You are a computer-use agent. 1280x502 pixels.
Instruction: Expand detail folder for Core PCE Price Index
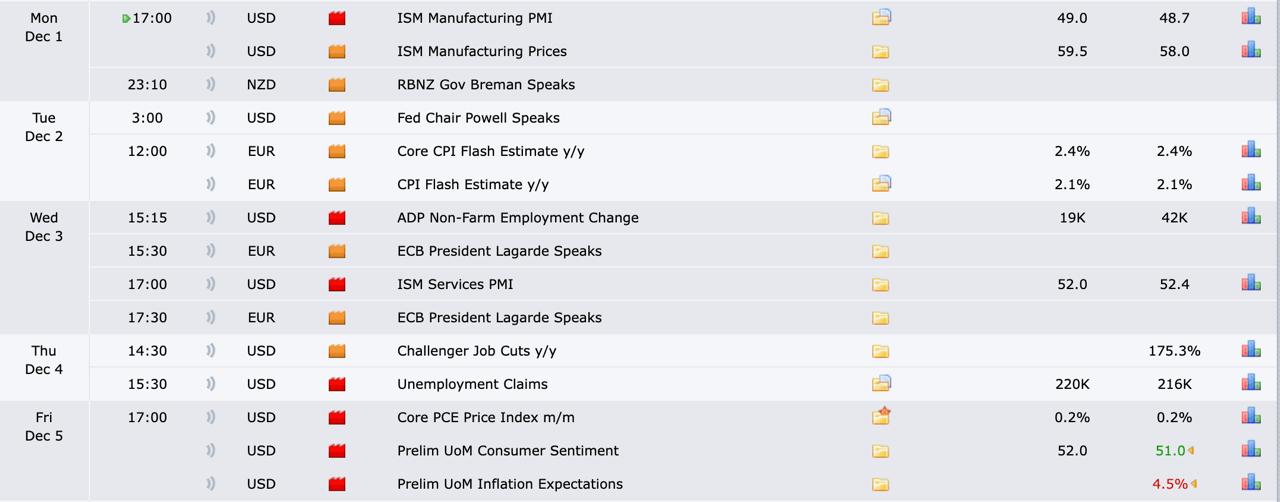(881, 417)
